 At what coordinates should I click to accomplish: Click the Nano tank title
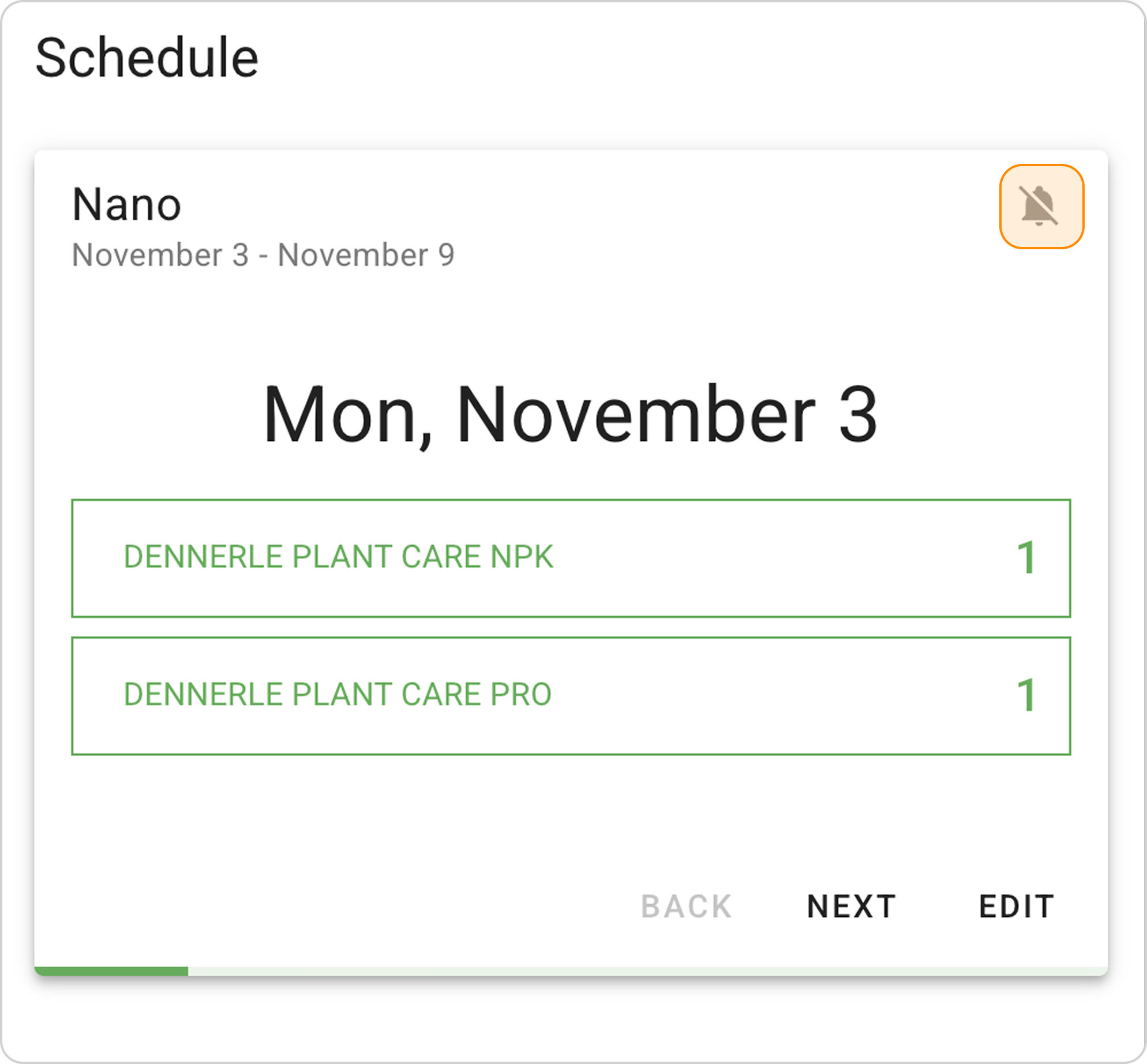(126, 205)
